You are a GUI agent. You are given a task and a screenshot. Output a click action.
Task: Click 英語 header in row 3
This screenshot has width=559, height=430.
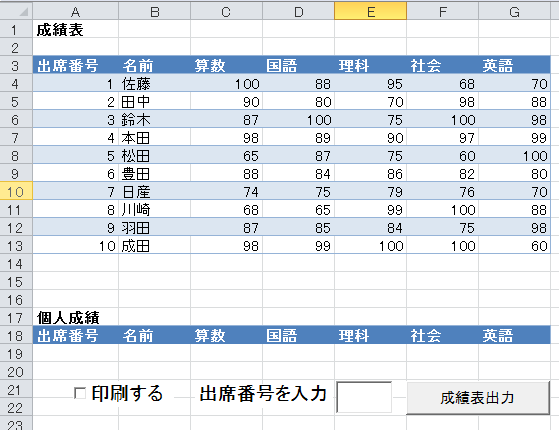click(x=514, y=65)
